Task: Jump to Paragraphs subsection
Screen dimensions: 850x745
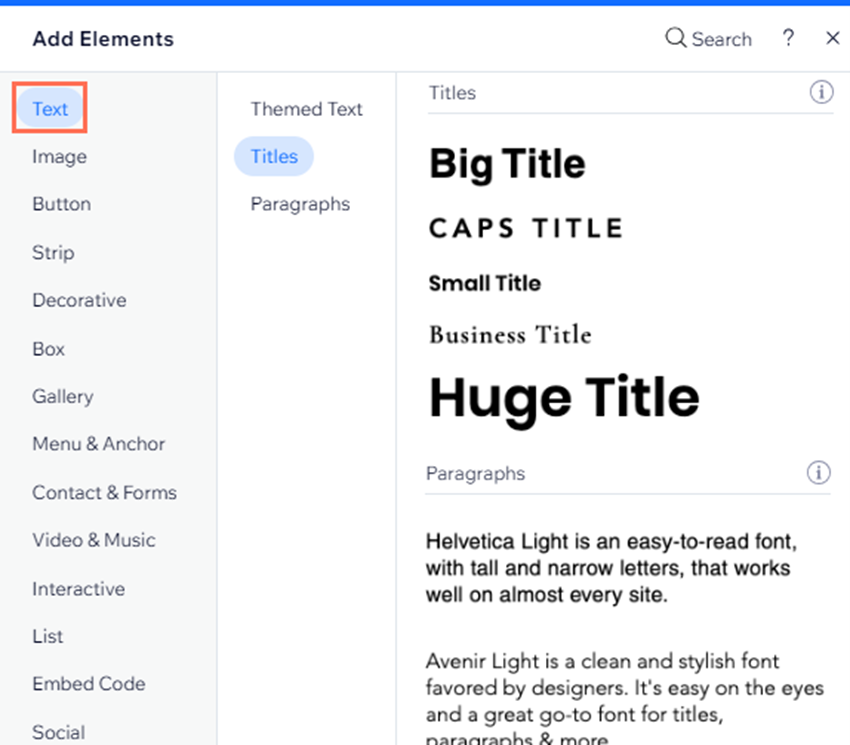Action: (300, 204)
